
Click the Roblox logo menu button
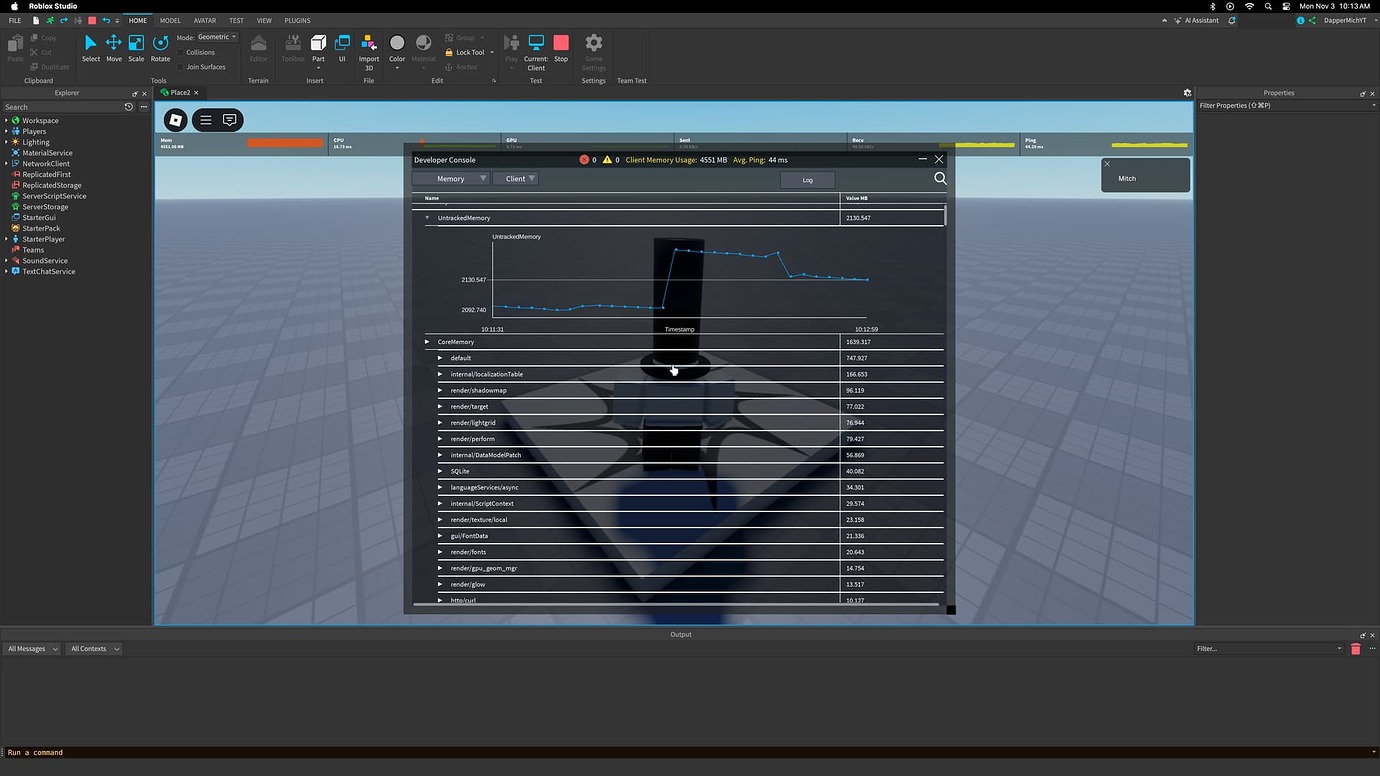tap(176, 120)
